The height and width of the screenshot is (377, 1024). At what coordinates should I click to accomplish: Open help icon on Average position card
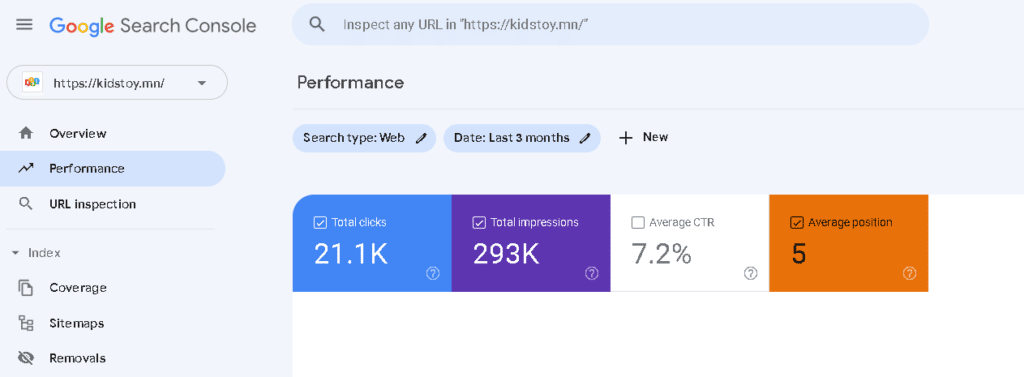click(909, 273)
